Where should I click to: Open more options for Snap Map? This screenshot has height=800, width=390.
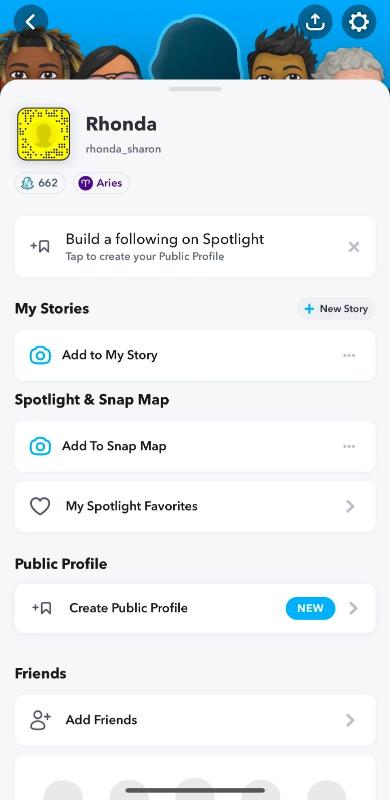(349, 446)
